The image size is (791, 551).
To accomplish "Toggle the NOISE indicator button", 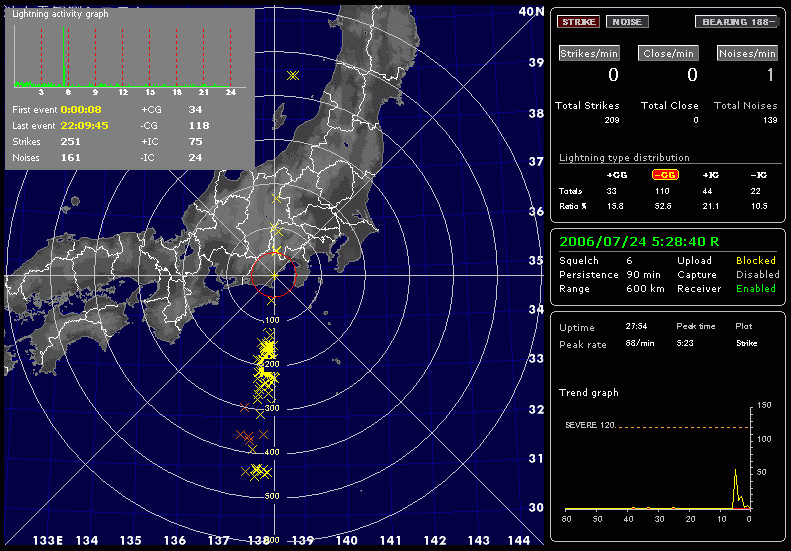I will (627, 21).
